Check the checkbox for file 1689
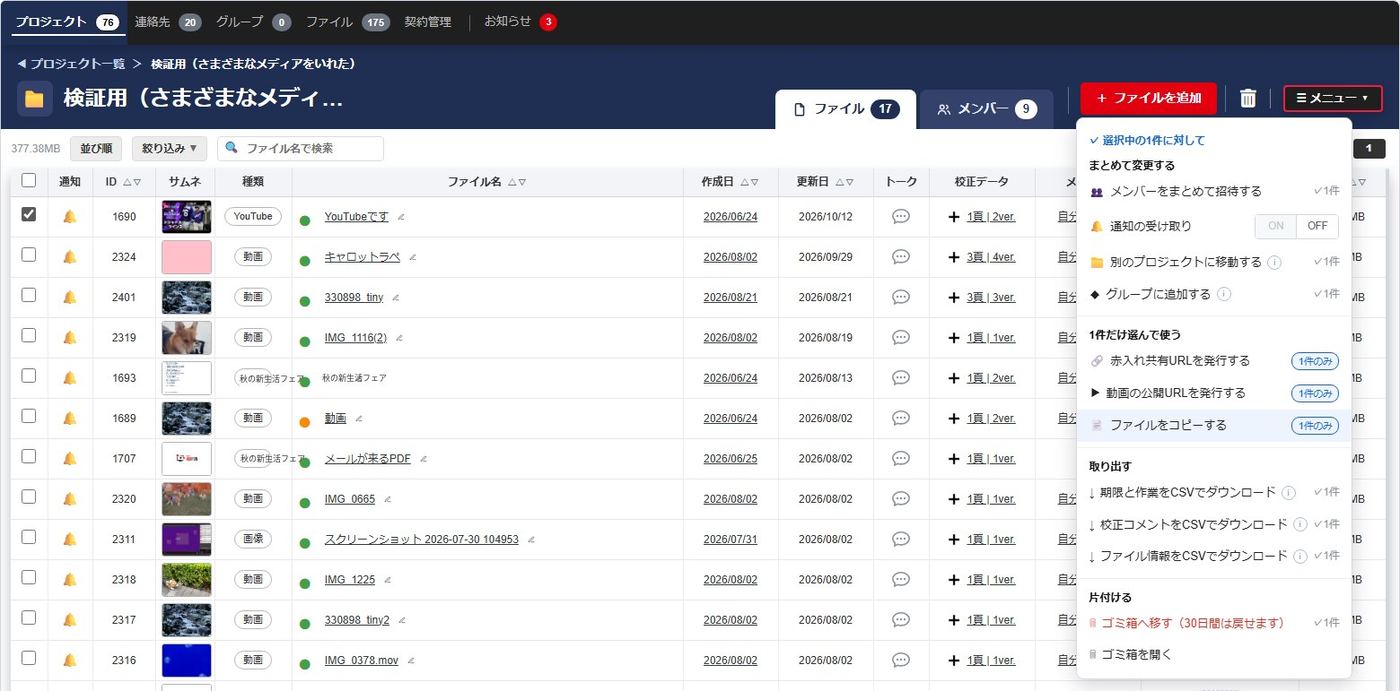 tap(29, 416)
